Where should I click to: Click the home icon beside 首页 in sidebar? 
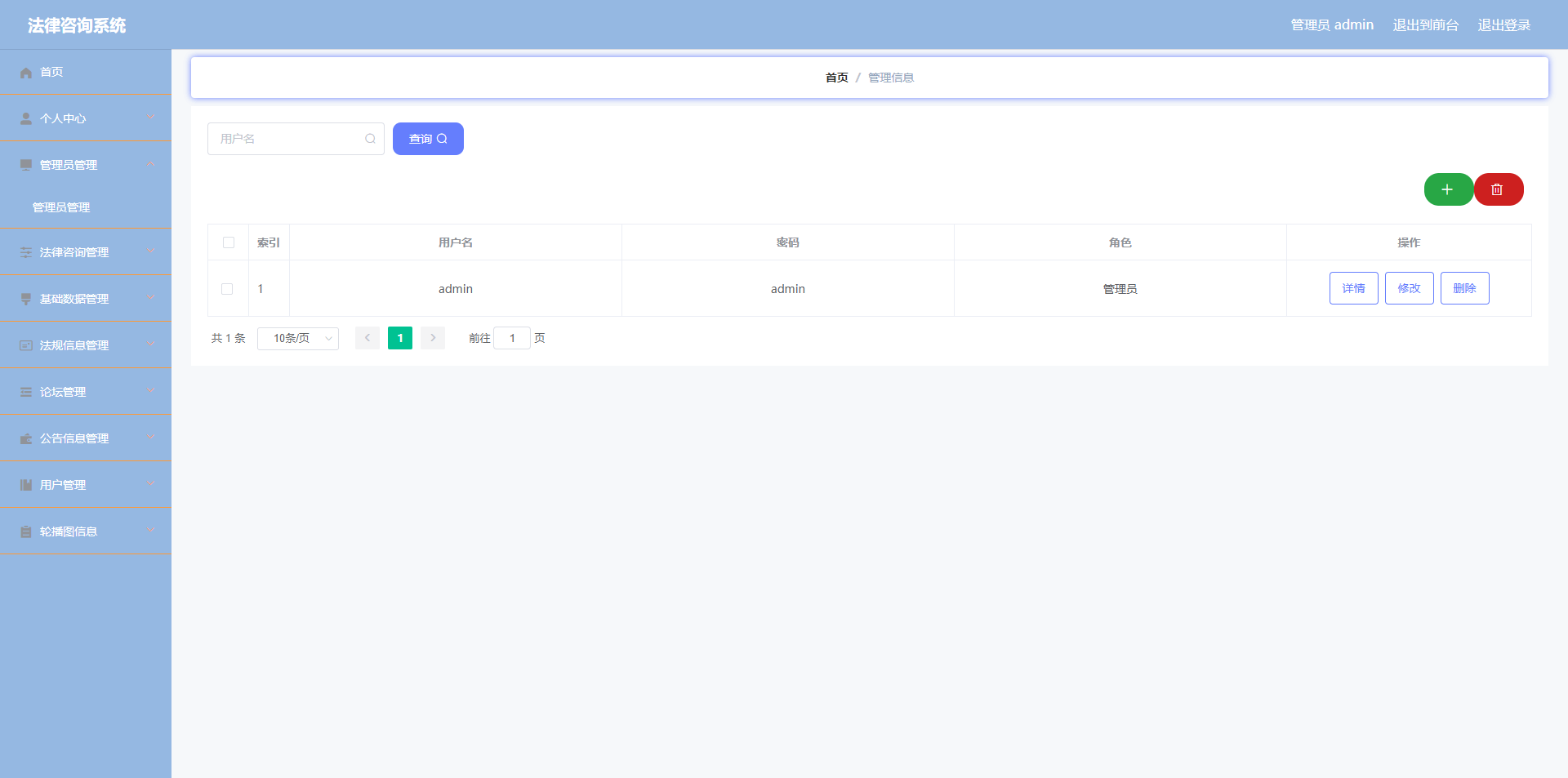pos(26,73)
